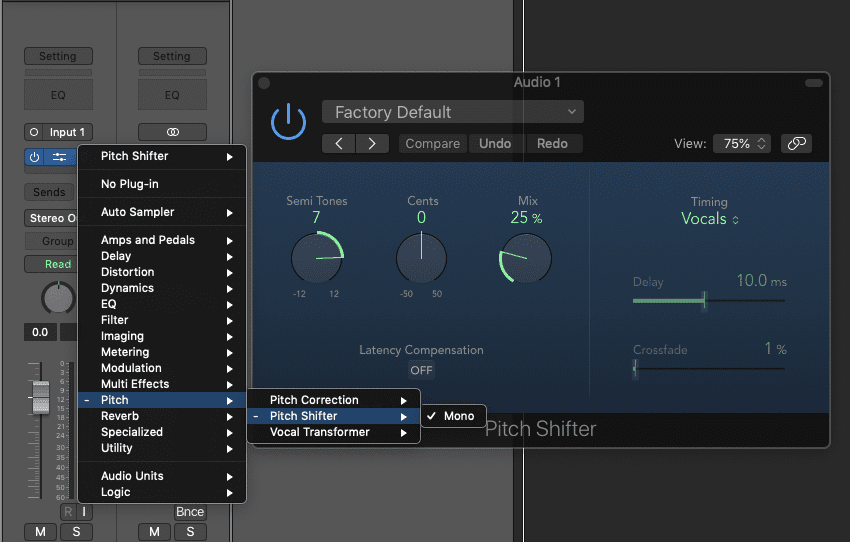Open the Timing Vocals dropdown
Viewport: 850px width, 542px height.
(709, 219)
